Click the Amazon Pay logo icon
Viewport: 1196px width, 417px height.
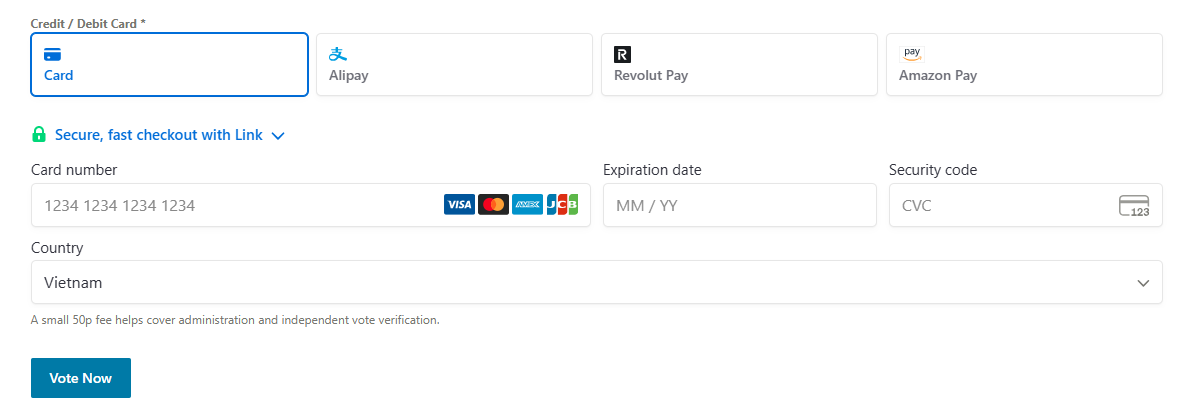tap(911, 54)
